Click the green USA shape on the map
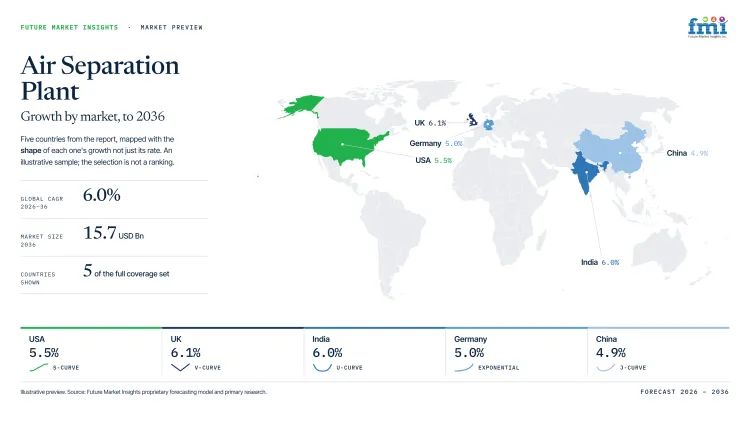Screen dimensions: 750x421 pos(349,146)
